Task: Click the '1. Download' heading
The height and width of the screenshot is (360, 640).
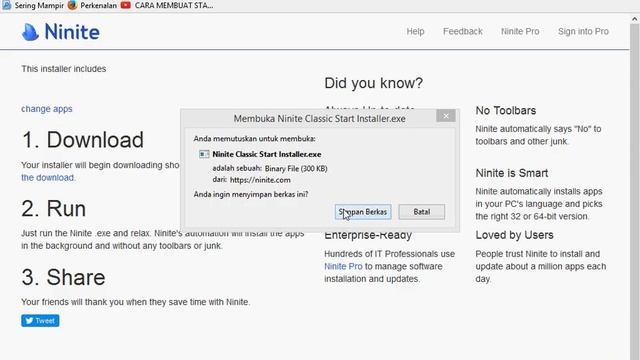Action: click(82, 140)
